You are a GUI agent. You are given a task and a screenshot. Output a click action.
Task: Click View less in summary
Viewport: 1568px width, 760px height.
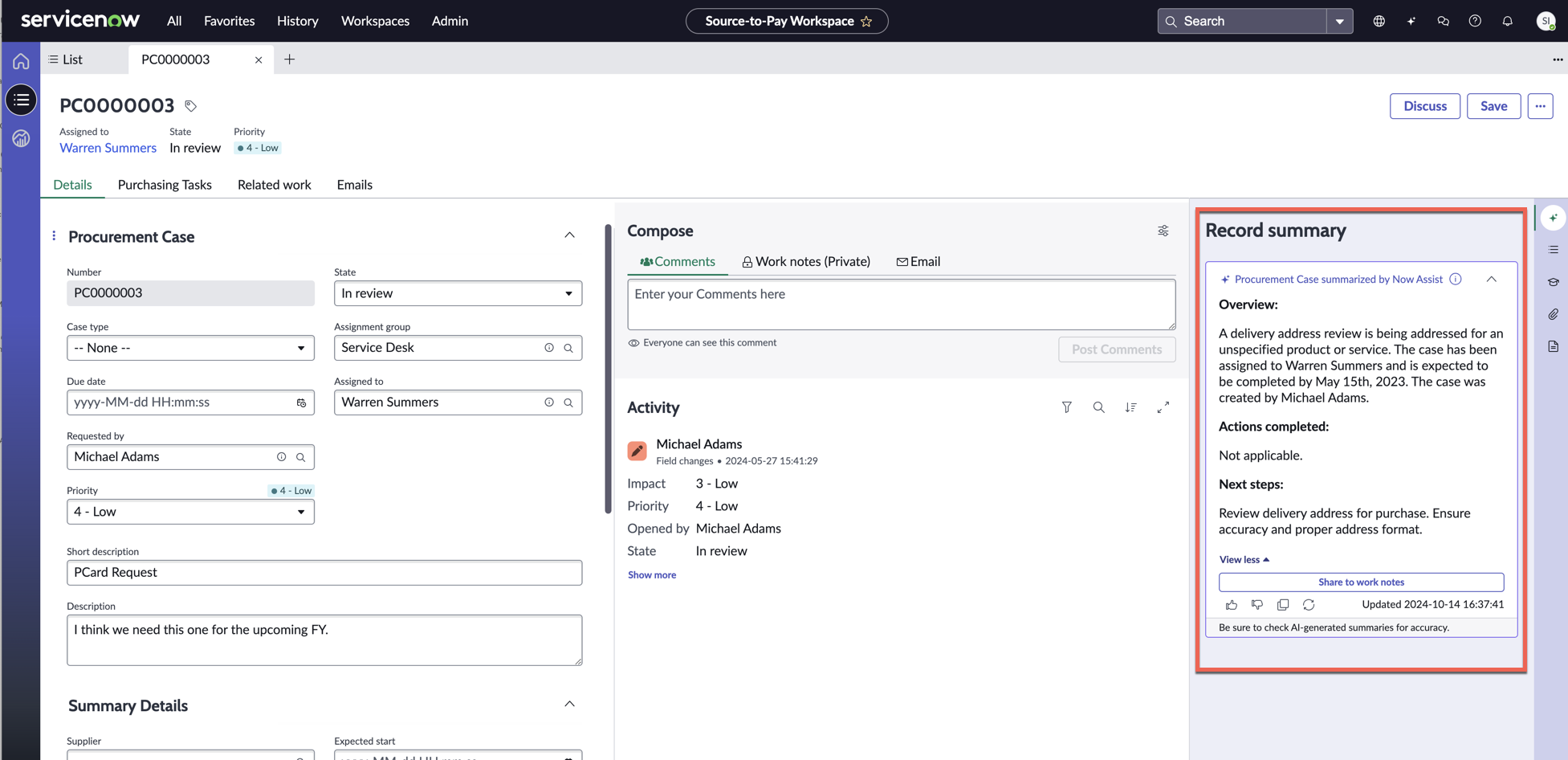pyautogui.click(x=1244, y=559)
